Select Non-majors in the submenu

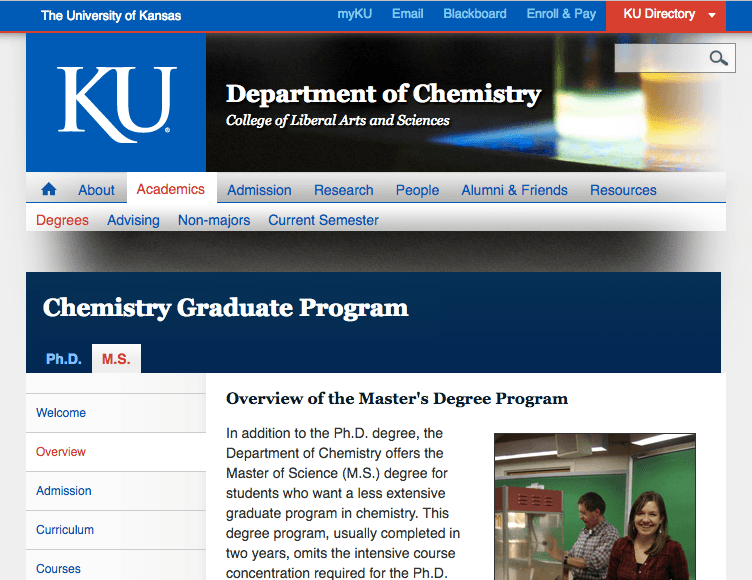point(214,220)
